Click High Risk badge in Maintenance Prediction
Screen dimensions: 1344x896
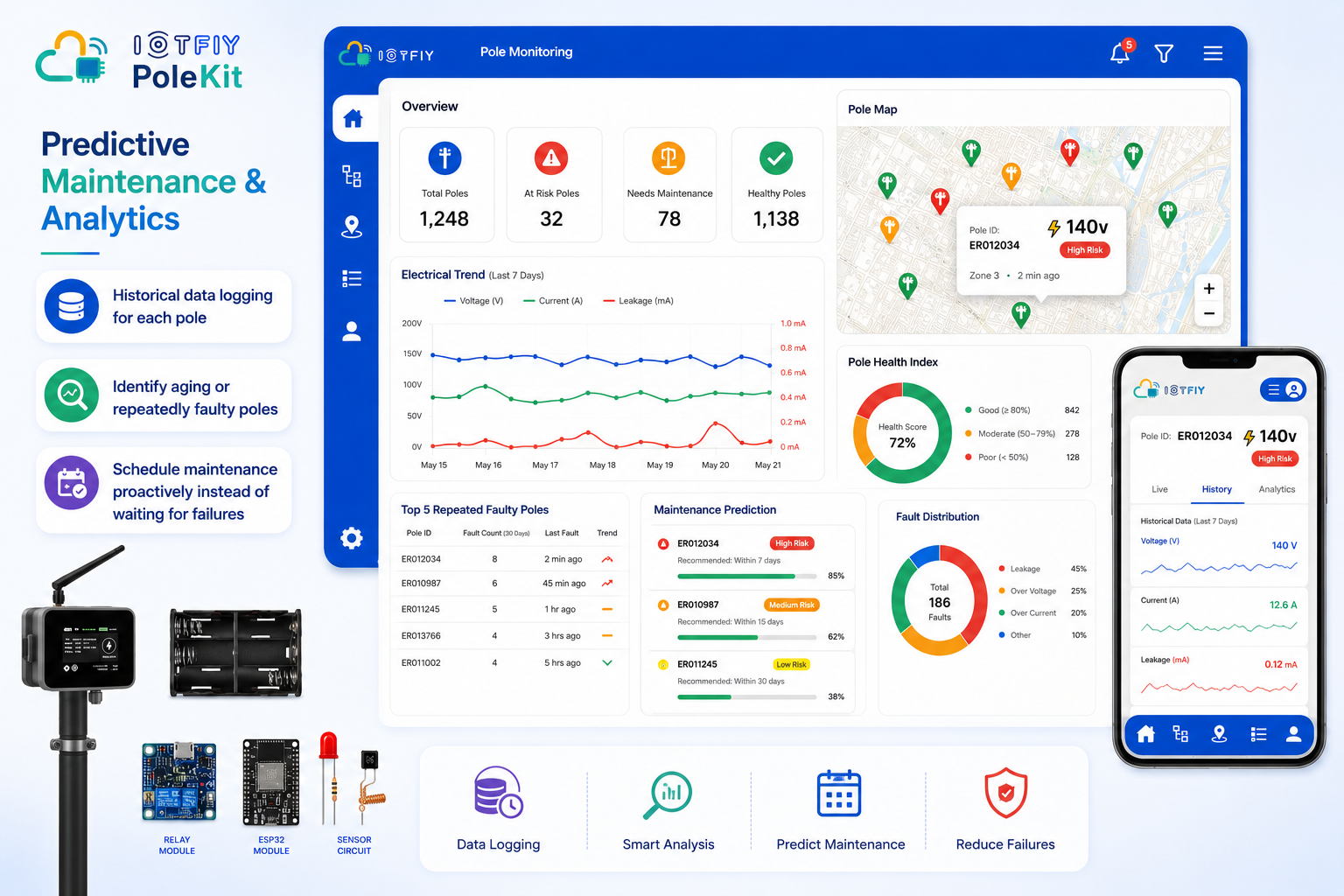click(792, 543)
